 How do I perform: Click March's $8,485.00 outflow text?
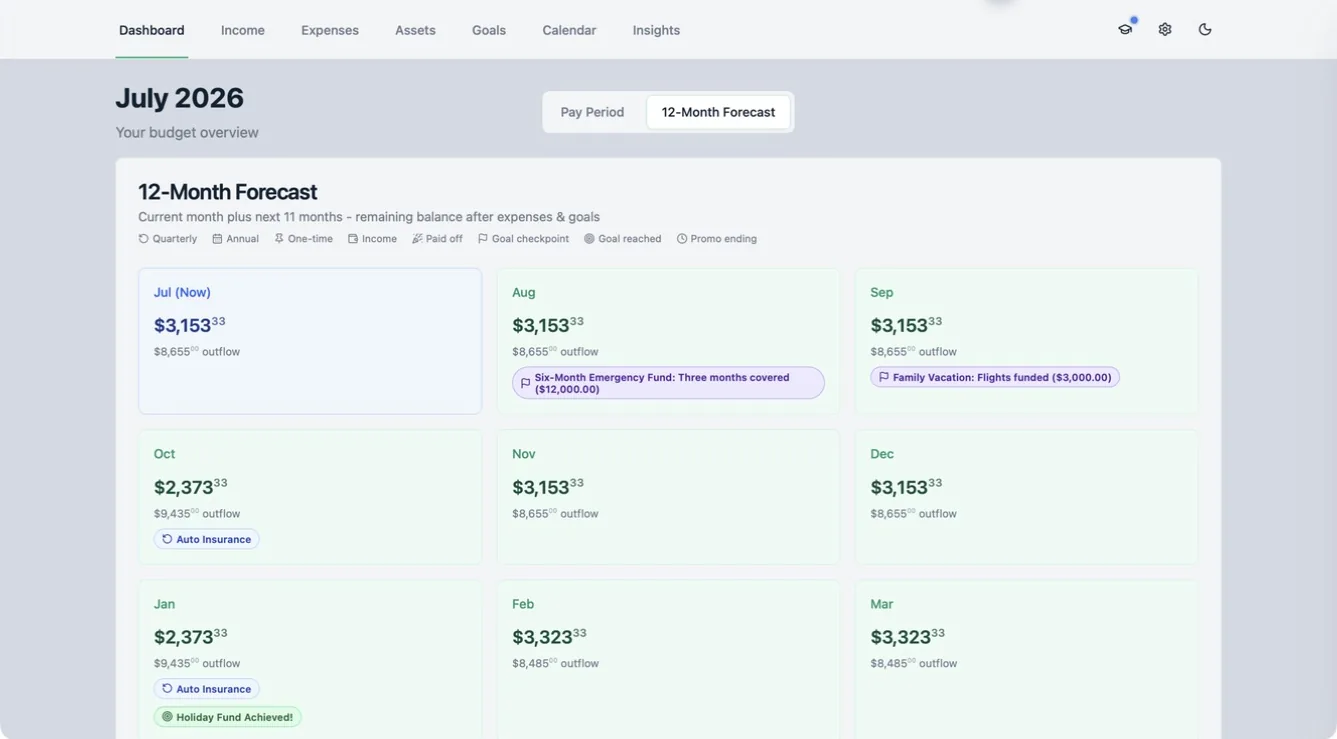tap(914, 663)
